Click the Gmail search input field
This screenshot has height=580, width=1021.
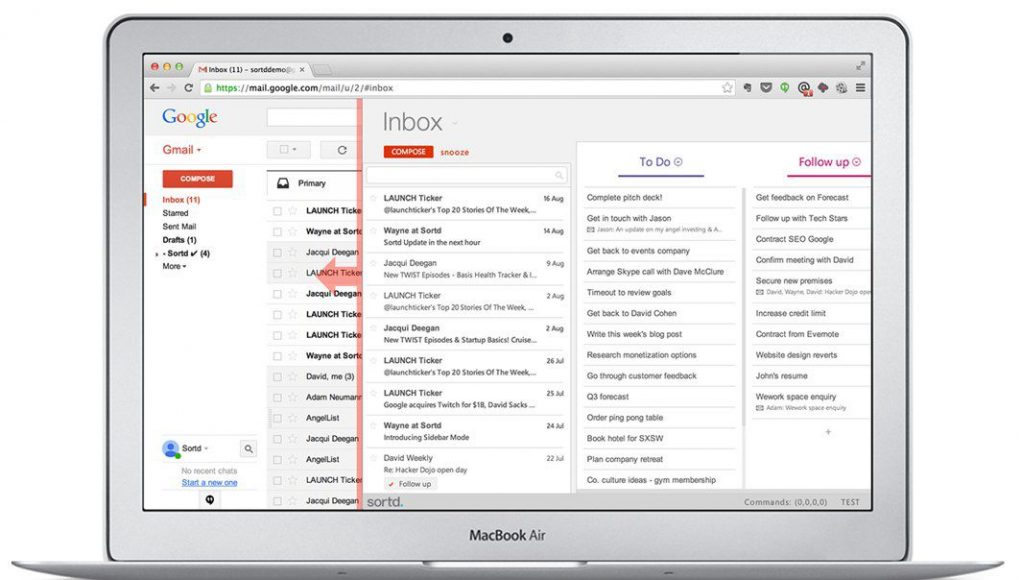(x=313, y=118)
